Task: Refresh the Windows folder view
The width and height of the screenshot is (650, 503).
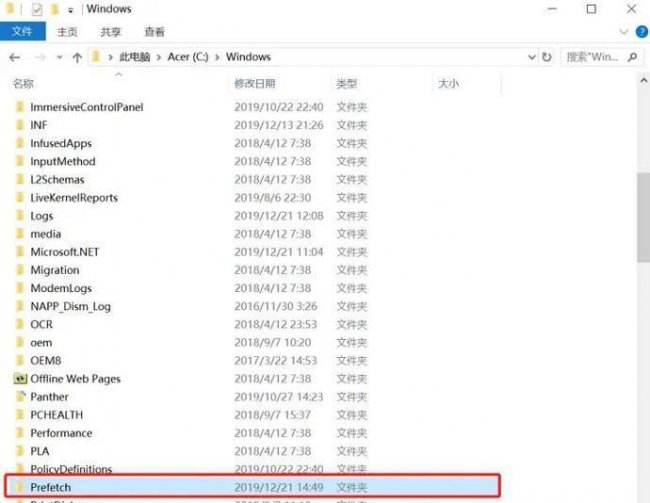Action: pyautogui.click(x=547, y=57)
